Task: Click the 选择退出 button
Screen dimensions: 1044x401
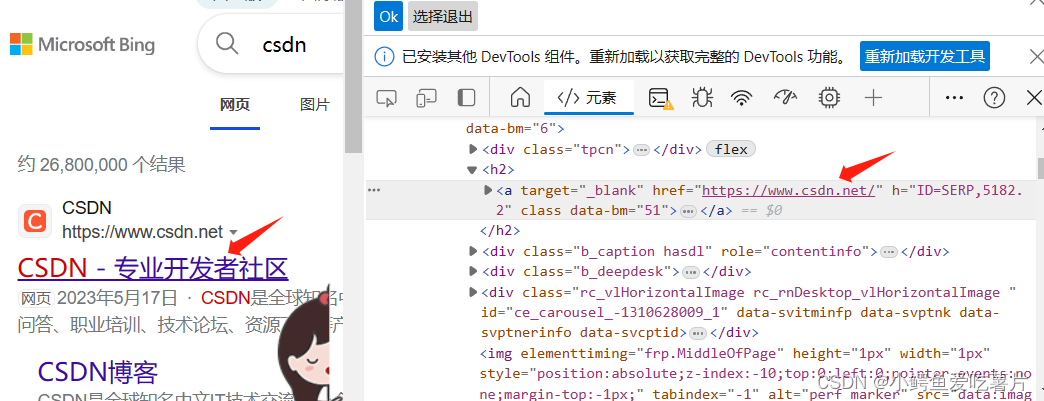Action: coord(443,17)
